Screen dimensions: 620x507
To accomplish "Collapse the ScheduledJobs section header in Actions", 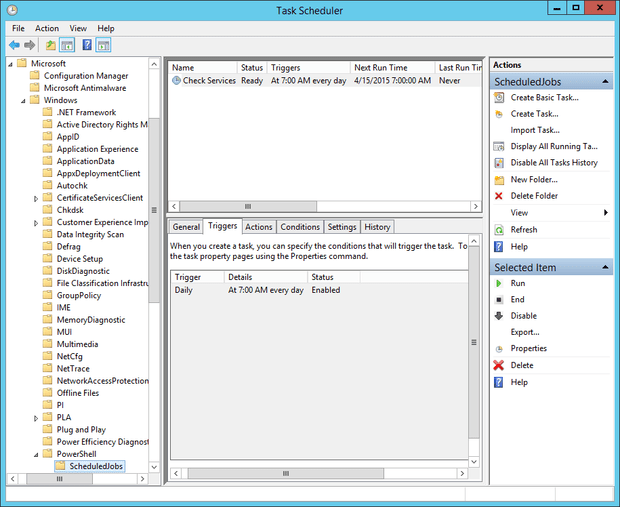I will [x=605, y=82].
